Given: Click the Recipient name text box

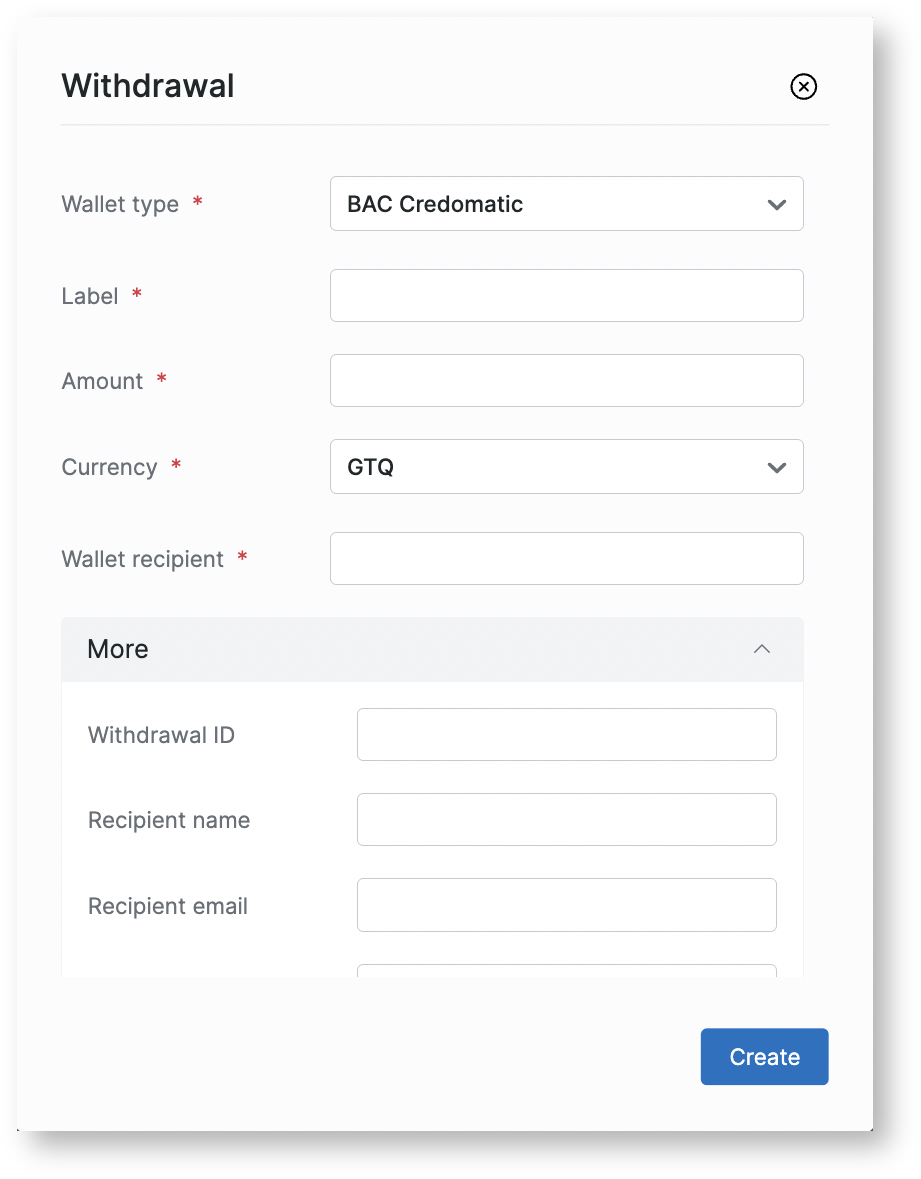Looking at the screenshot, I should coord(566,820).
